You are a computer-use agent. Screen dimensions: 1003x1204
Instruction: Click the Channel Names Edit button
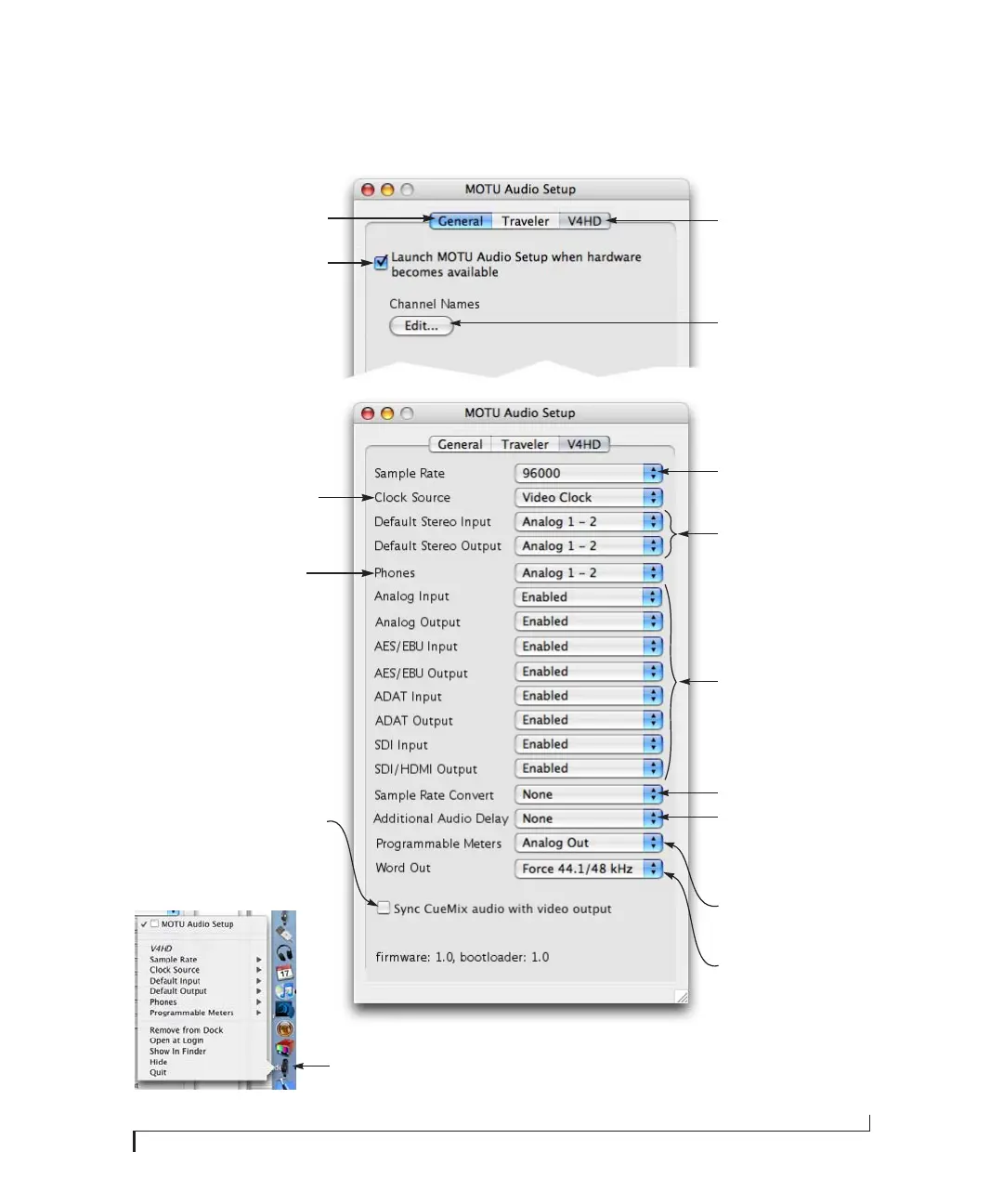[x=421, y=326]
